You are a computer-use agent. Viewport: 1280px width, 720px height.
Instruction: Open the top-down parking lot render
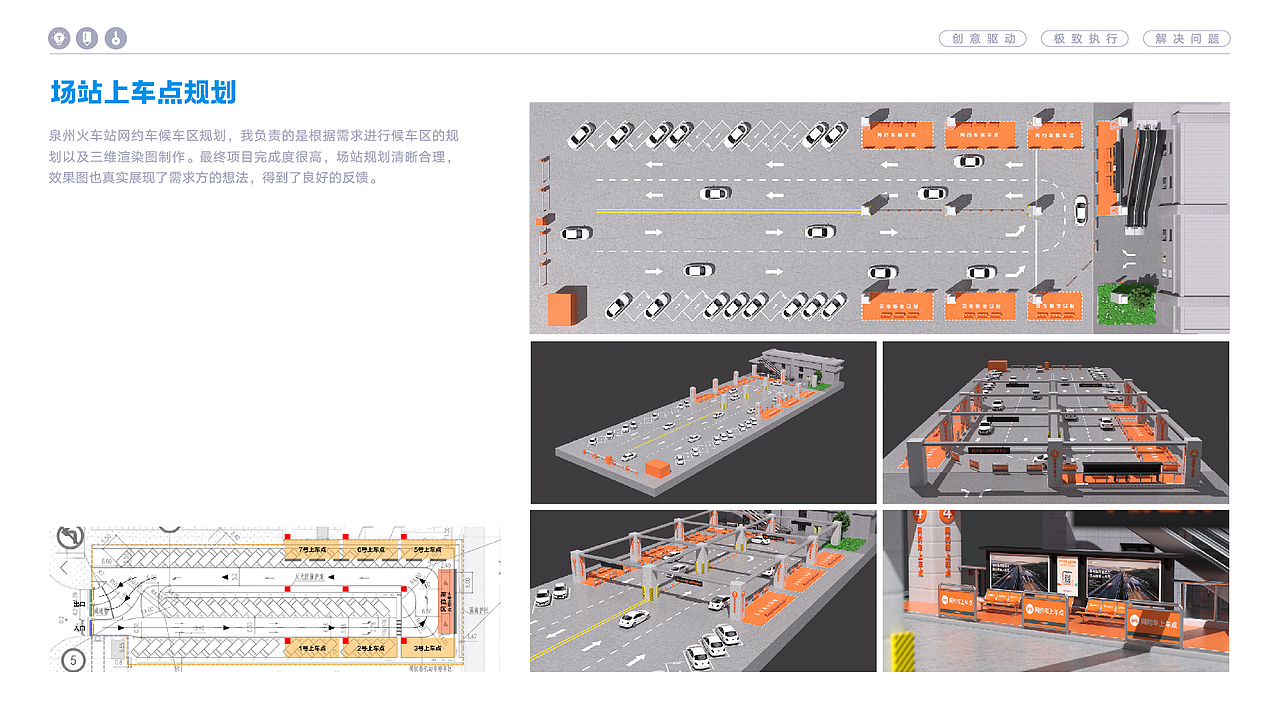[x=879, y=218]
